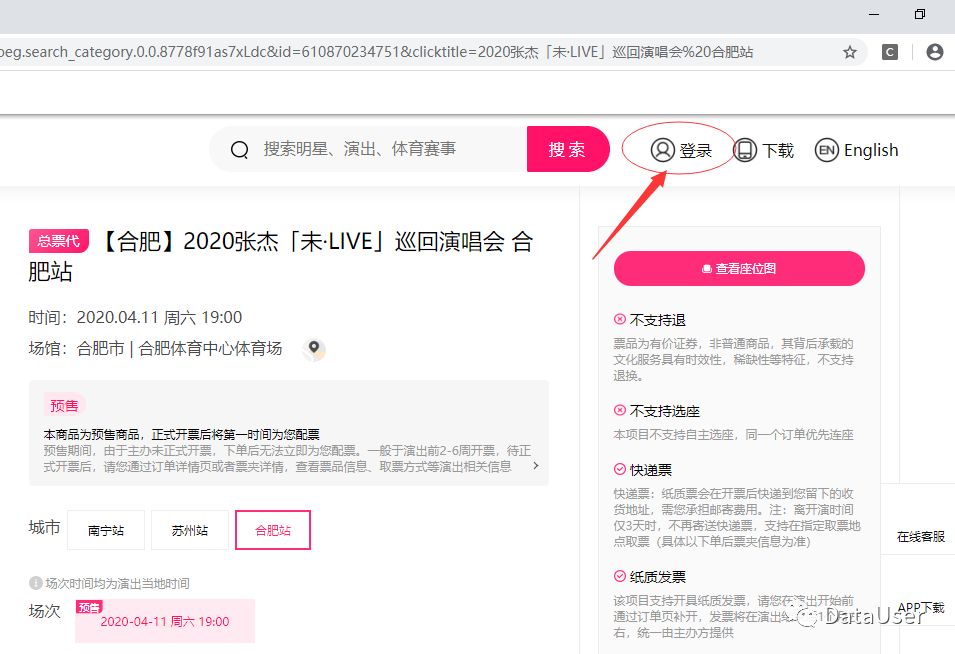Expand the presale notice with the chevron
This screenshot has width=955, height=654.
click(x=535, y=464)
